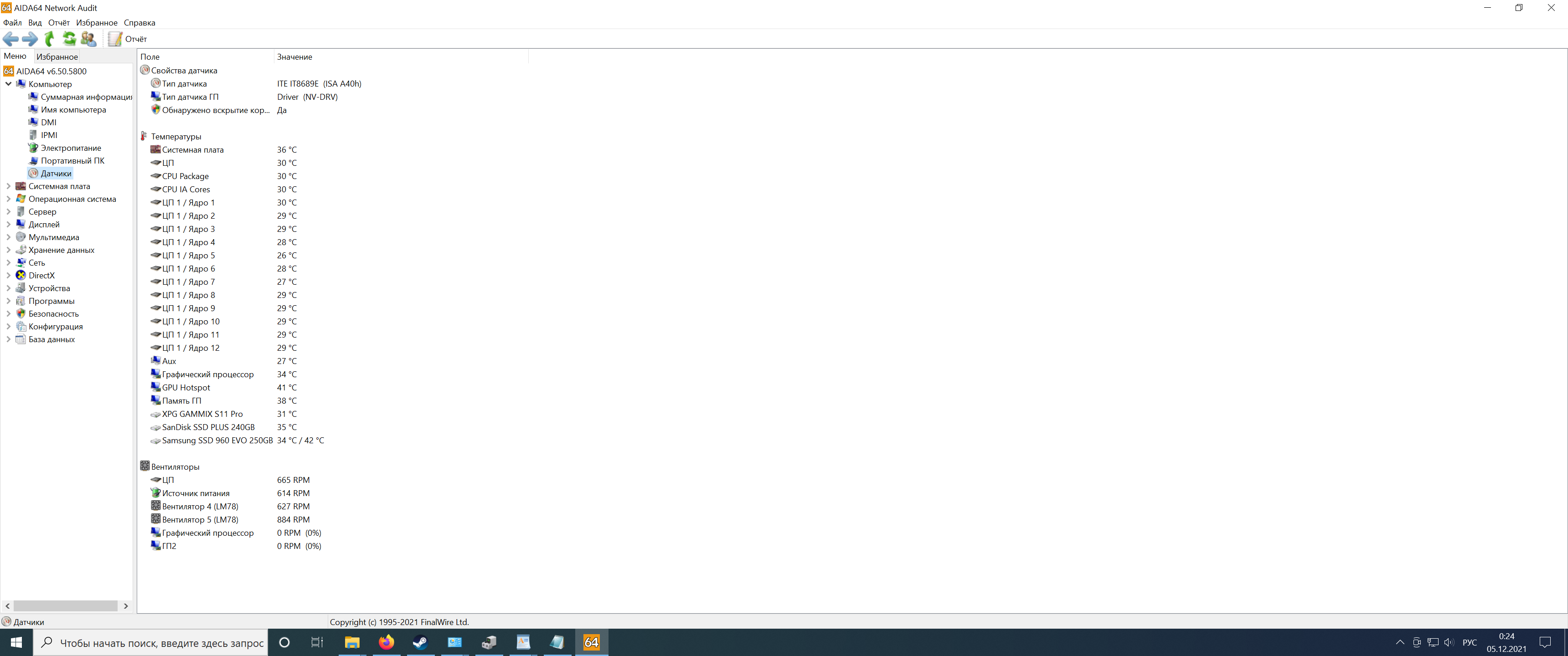Select Электропитание item in the tree

pos(71,148)
